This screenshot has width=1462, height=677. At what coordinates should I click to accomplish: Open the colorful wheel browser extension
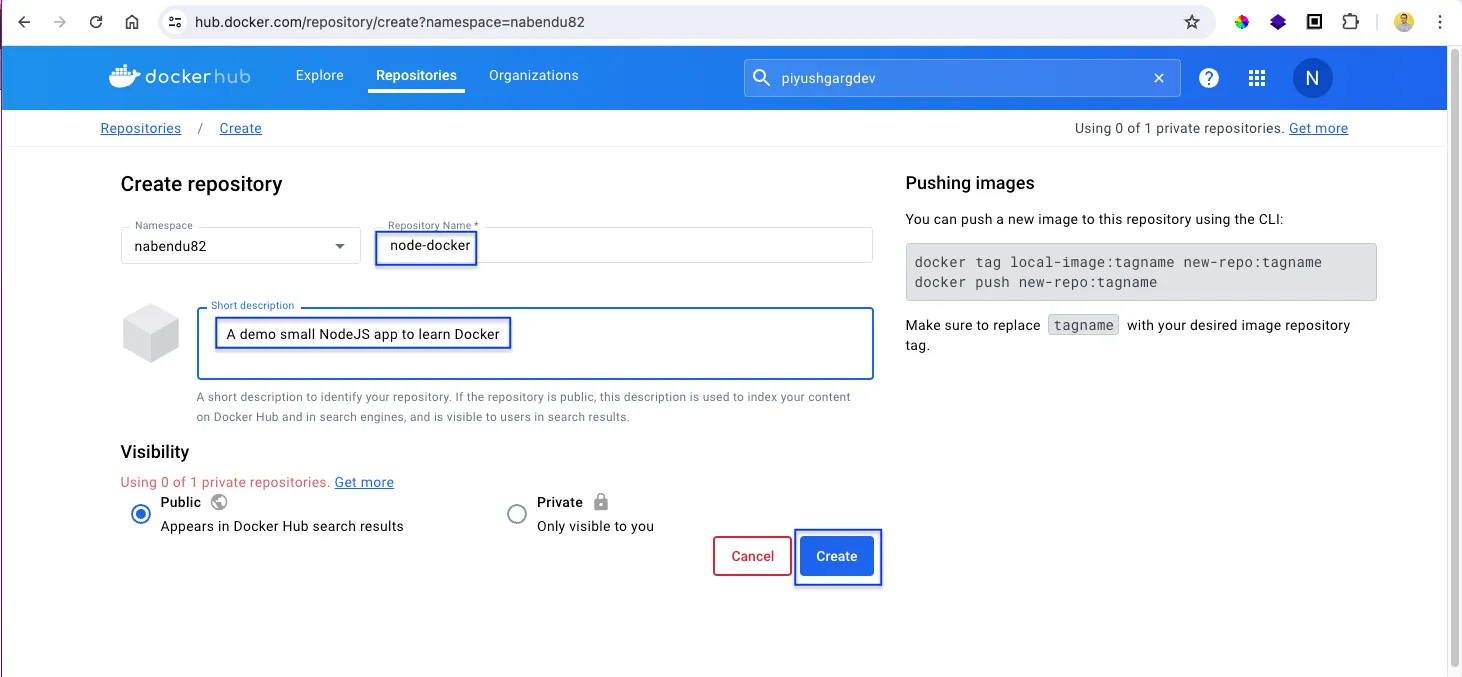tap(1242, 22)
